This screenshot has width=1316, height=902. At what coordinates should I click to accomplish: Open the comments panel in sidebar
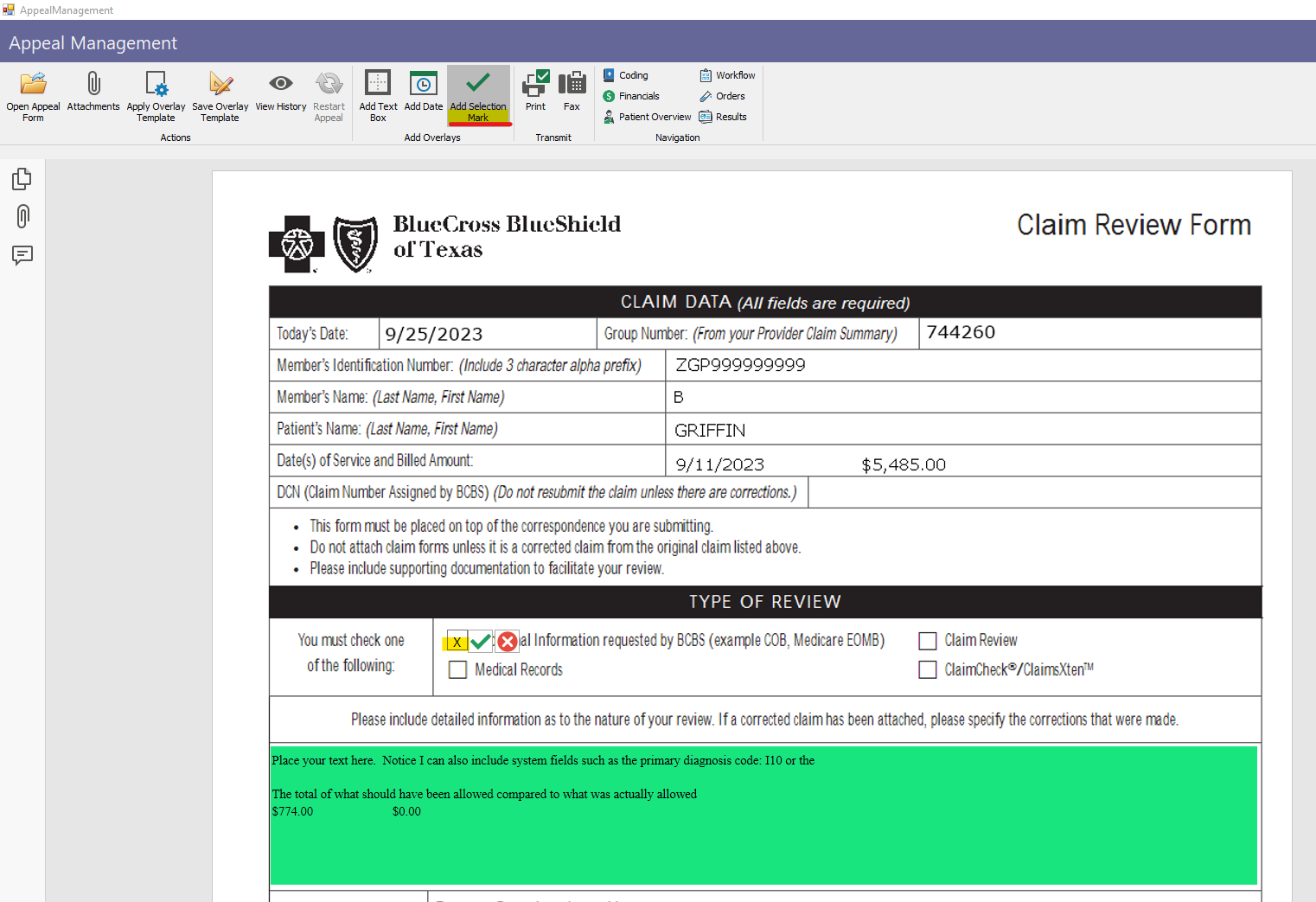point(22,254)
